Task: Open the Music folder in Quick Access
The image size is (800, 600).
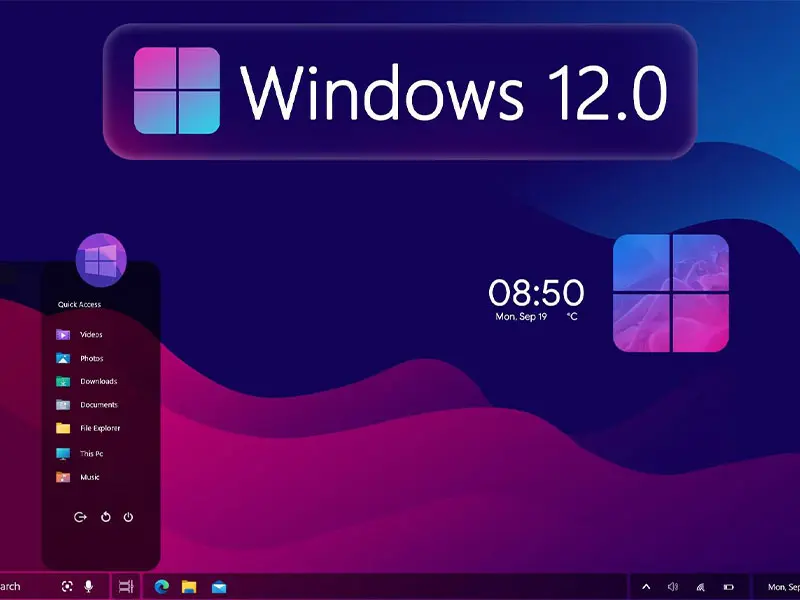Action: [x=78, y=477]
